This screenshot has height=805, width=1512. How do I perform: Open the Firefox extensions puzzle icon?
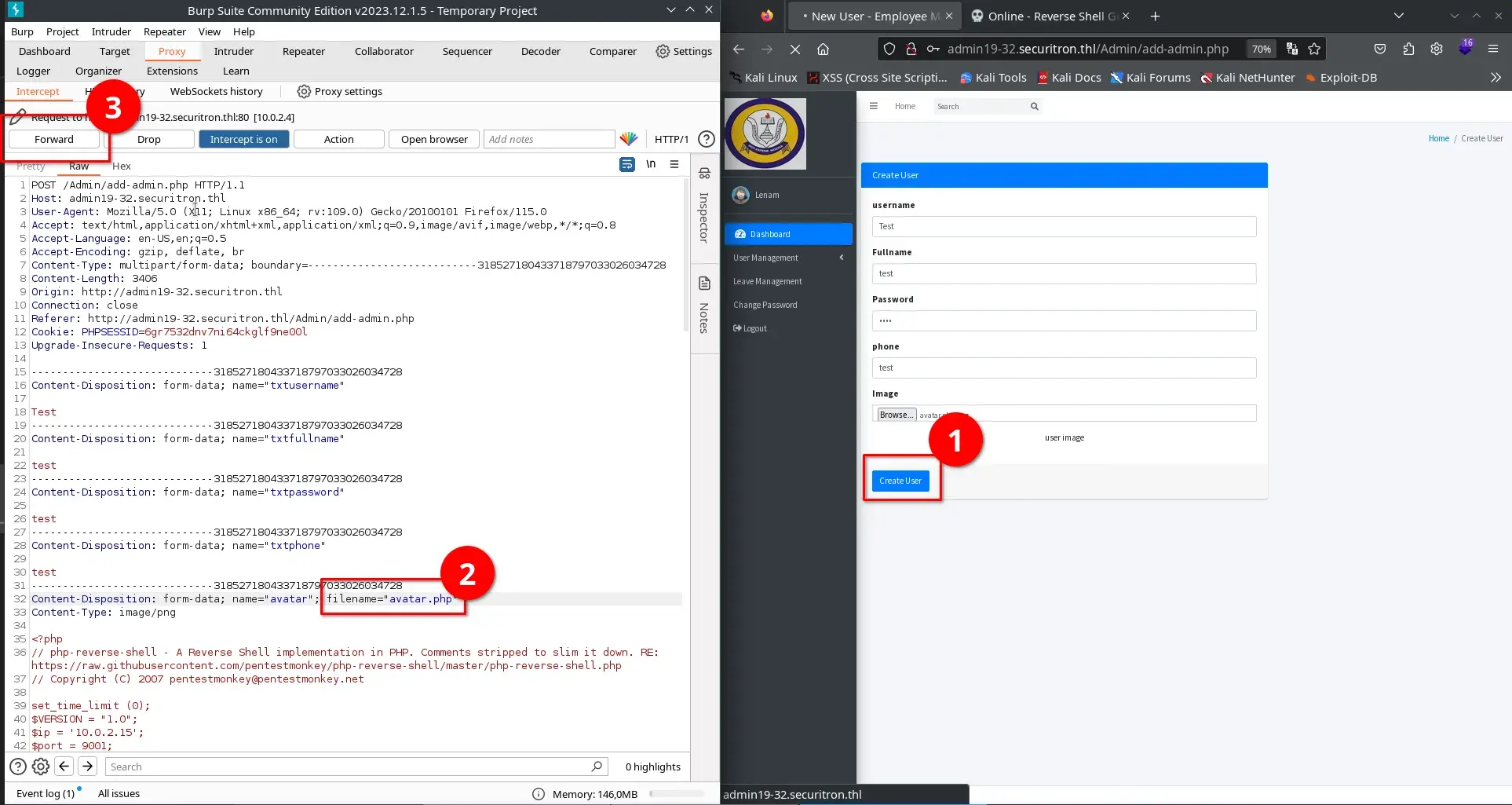point(1408,49)
